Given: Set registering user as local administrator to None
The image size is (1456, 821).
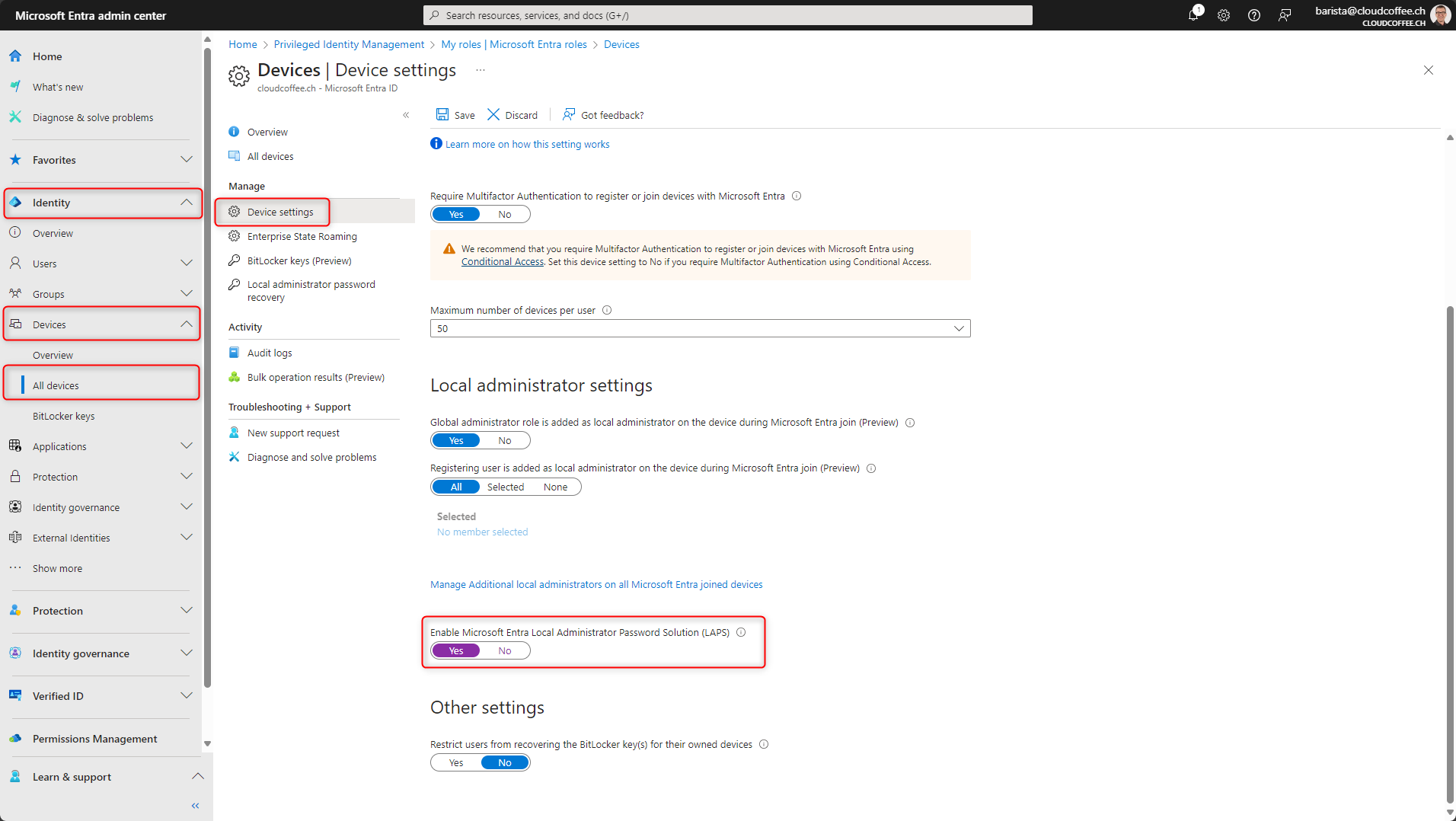Looking at the screenshot, I should point(555,487).
